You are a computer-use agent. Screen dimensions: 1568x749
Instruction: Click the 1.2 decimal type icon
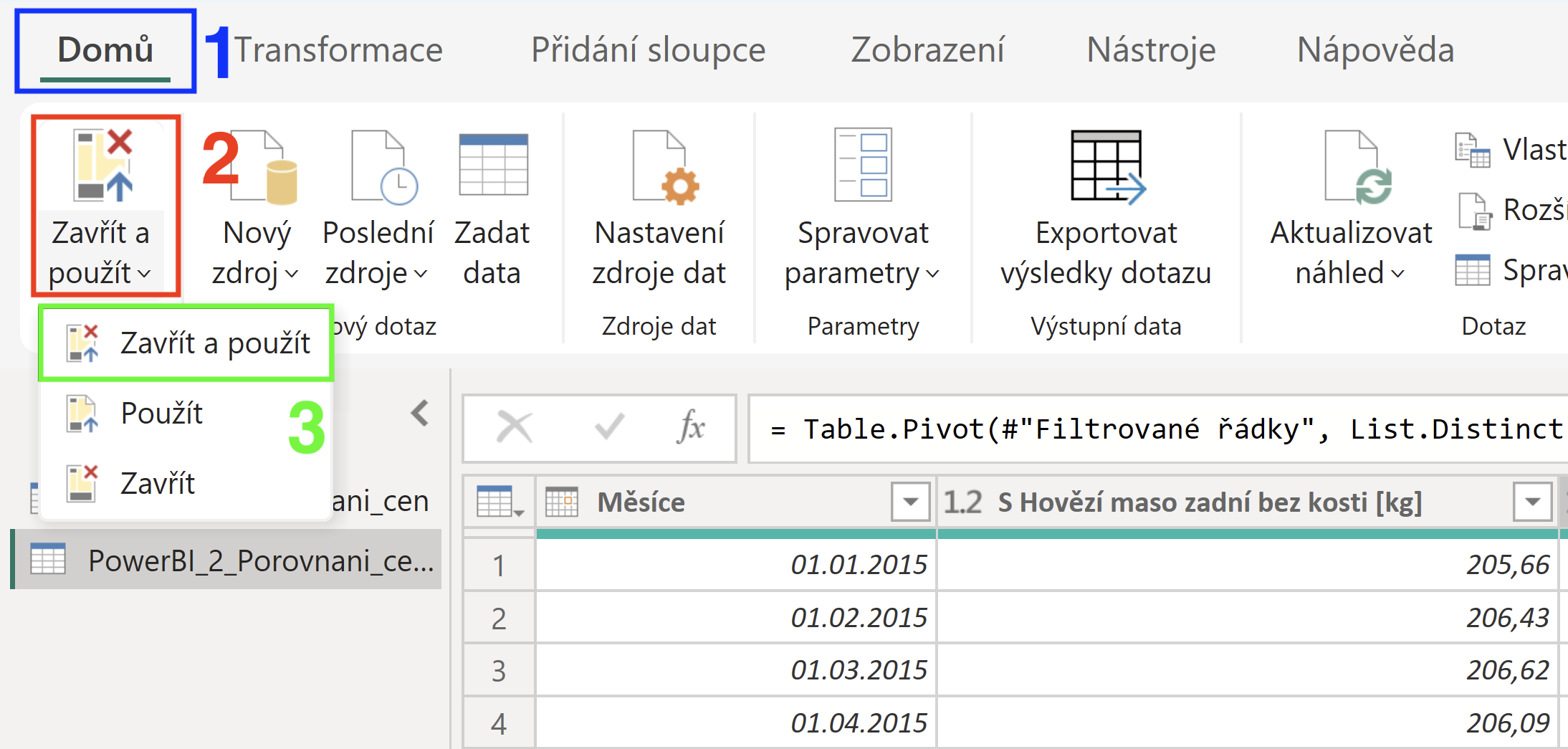[962, 502]
